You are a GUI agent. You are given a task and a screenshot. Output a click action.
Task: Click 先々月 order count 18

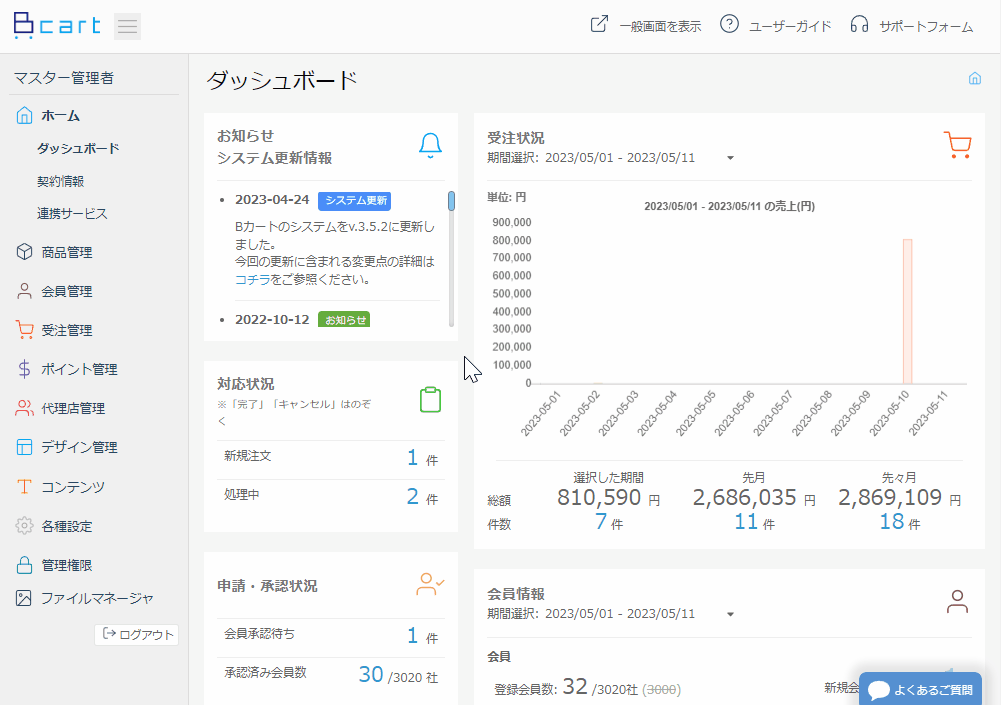pos(892,522)
